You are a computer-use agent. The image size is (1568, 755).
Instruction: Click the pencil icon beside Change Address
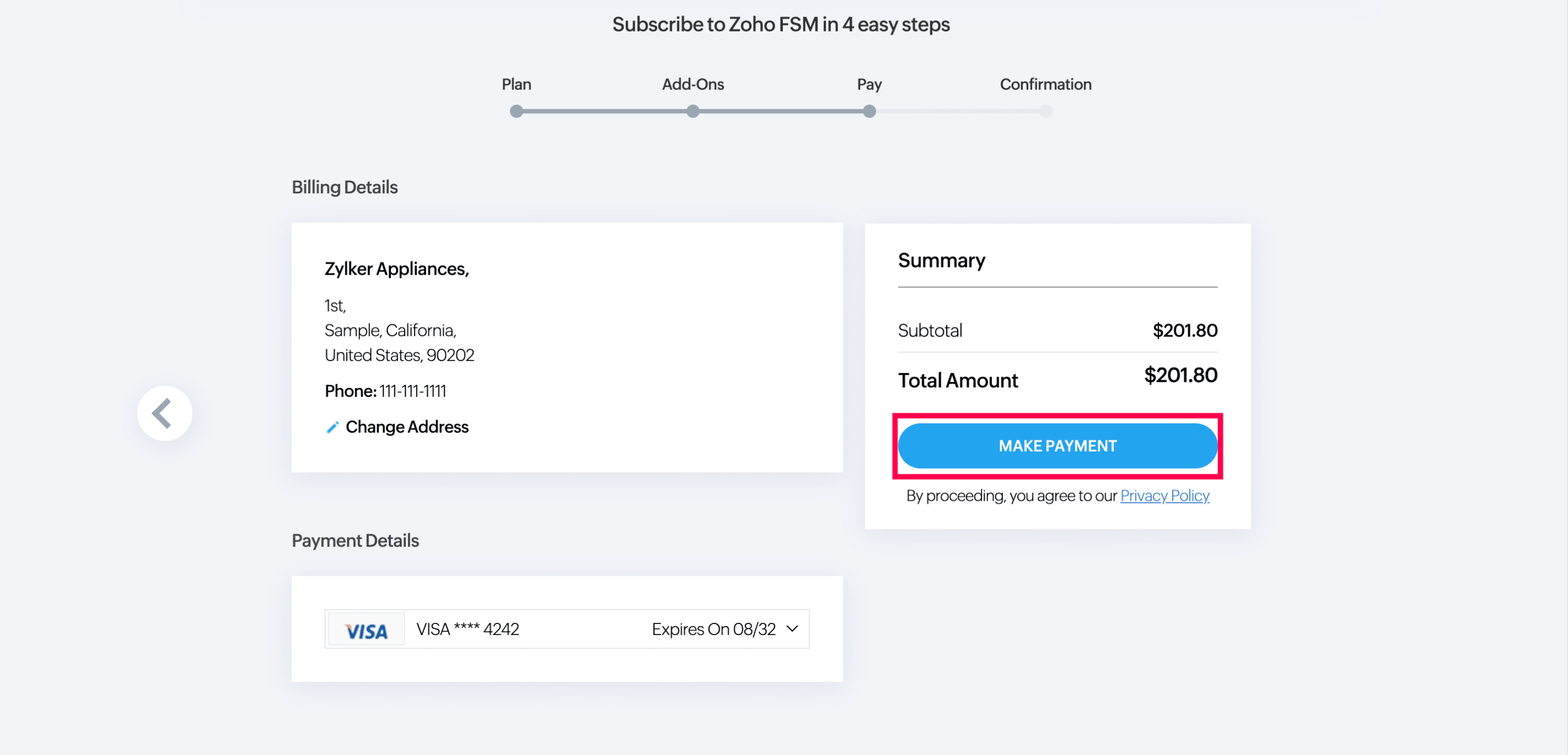tap(332, 428)
